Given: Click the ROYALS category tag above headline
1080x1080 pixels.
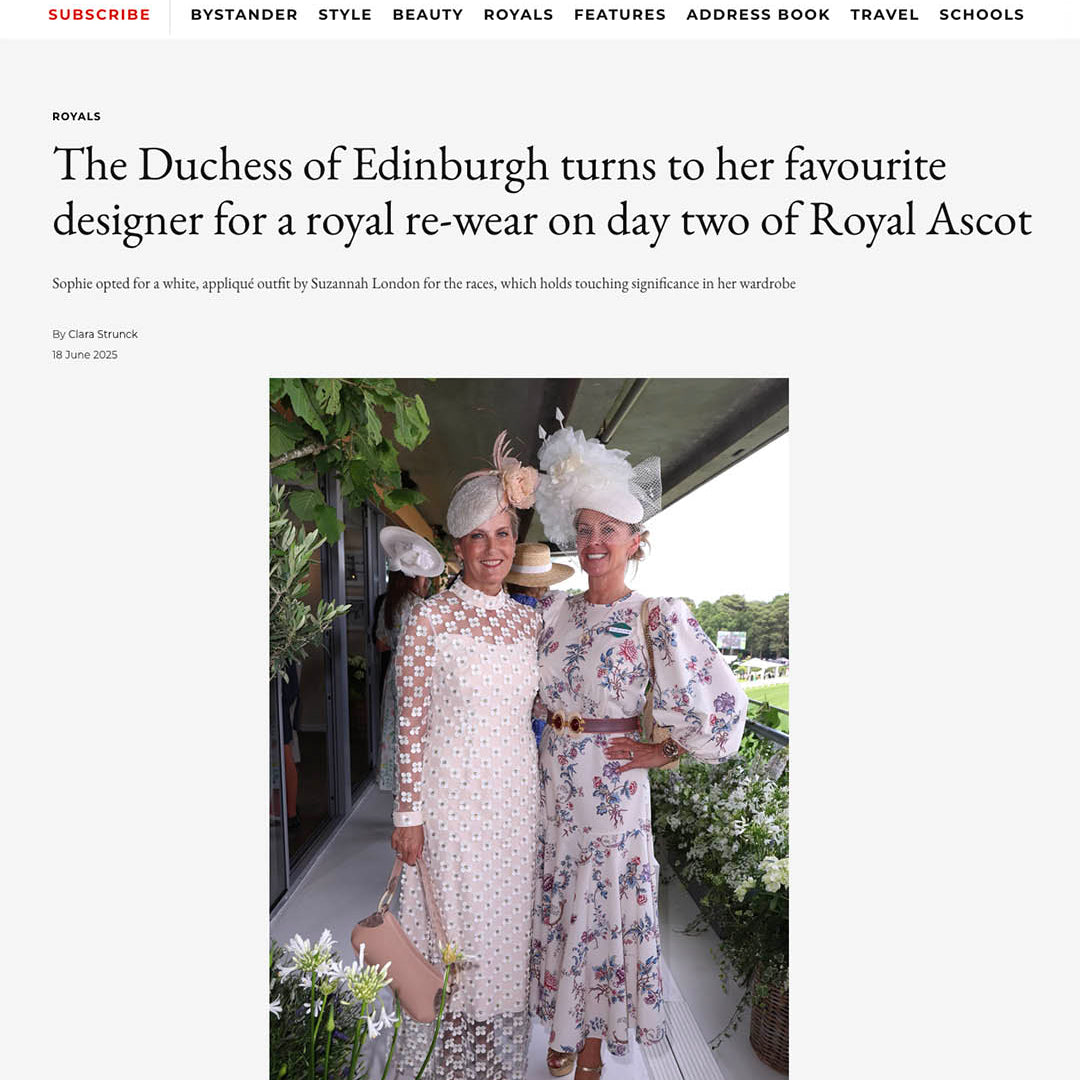Looking at the screenshot, I should (x=76, y=116).
